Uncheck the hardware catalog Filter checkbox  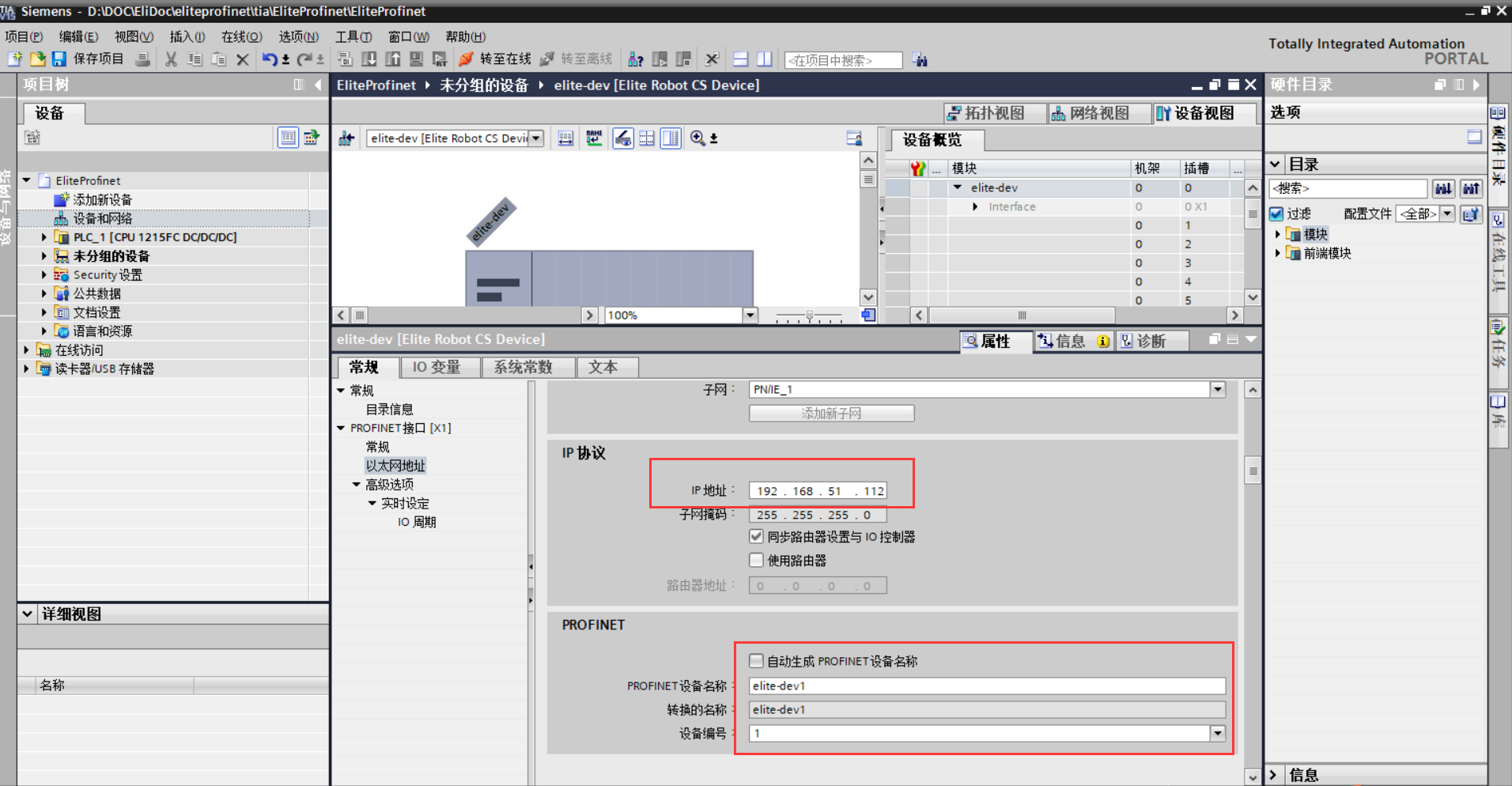pyautogui.click(x=1276, y=214)
